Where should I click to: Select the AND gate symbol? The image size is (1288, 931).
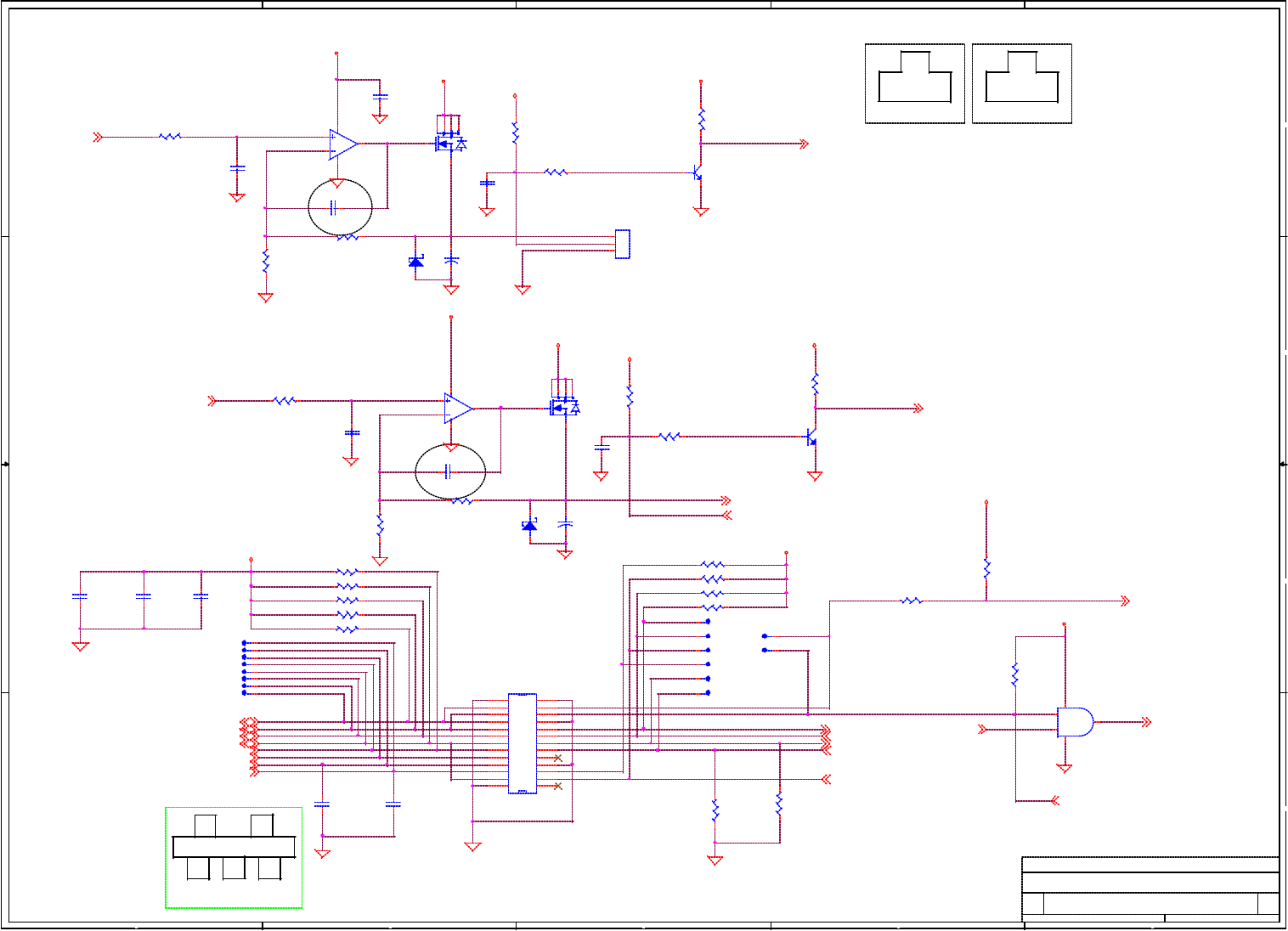[x=1075, y=722]
